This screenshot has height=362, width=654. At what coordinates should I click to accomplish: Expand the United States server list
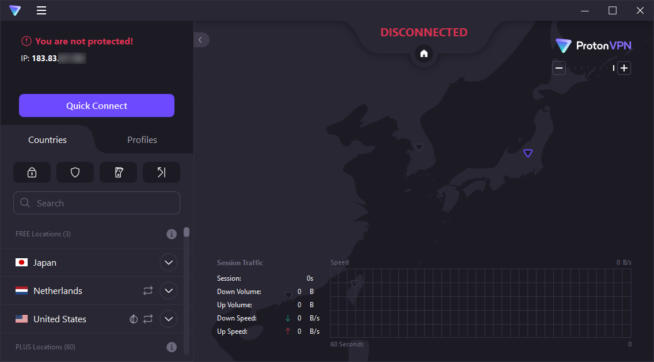point(169,319)
